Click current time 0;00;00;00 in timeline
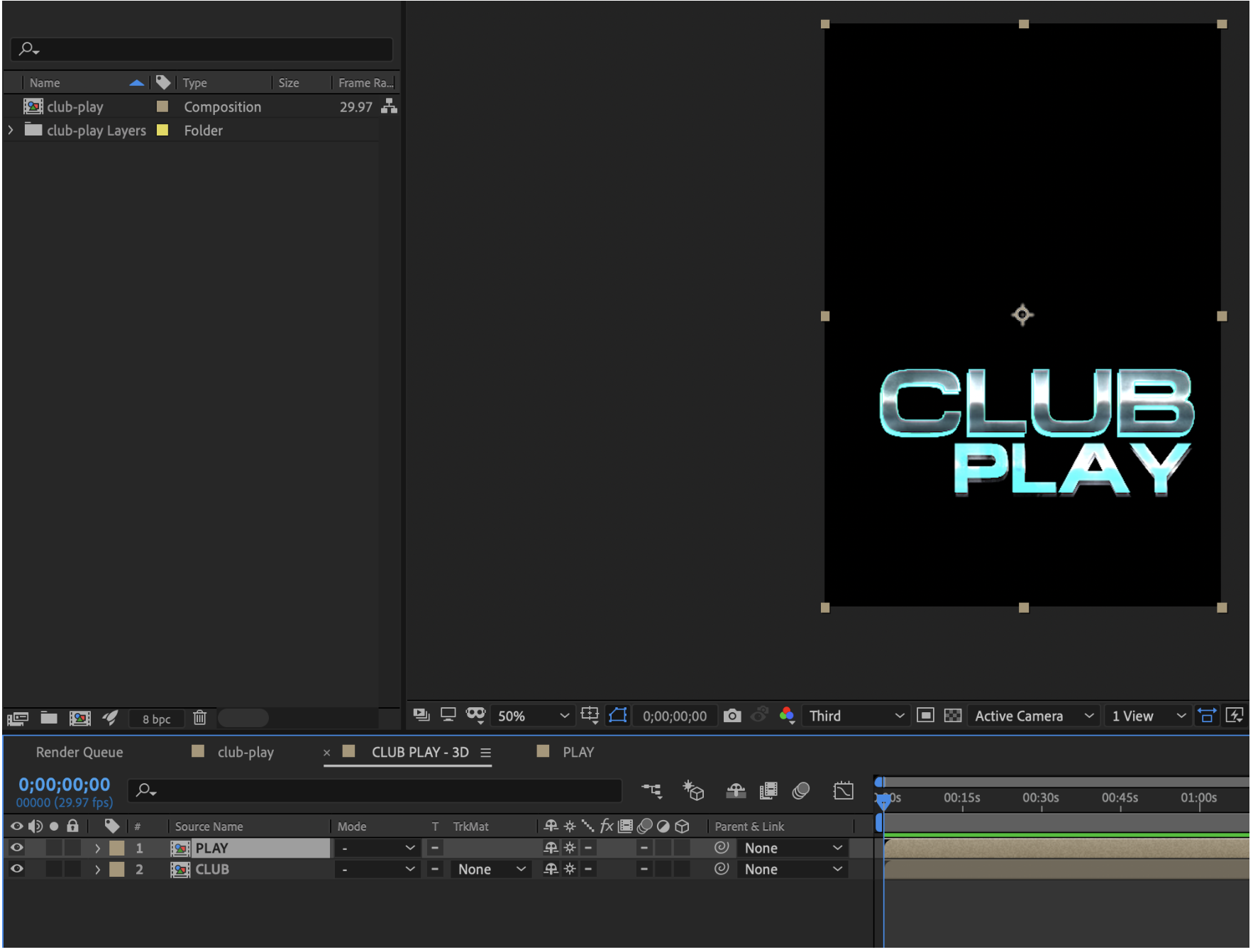Image resolution: width=1253 pixels, height=952 pixels. point(65,785)
